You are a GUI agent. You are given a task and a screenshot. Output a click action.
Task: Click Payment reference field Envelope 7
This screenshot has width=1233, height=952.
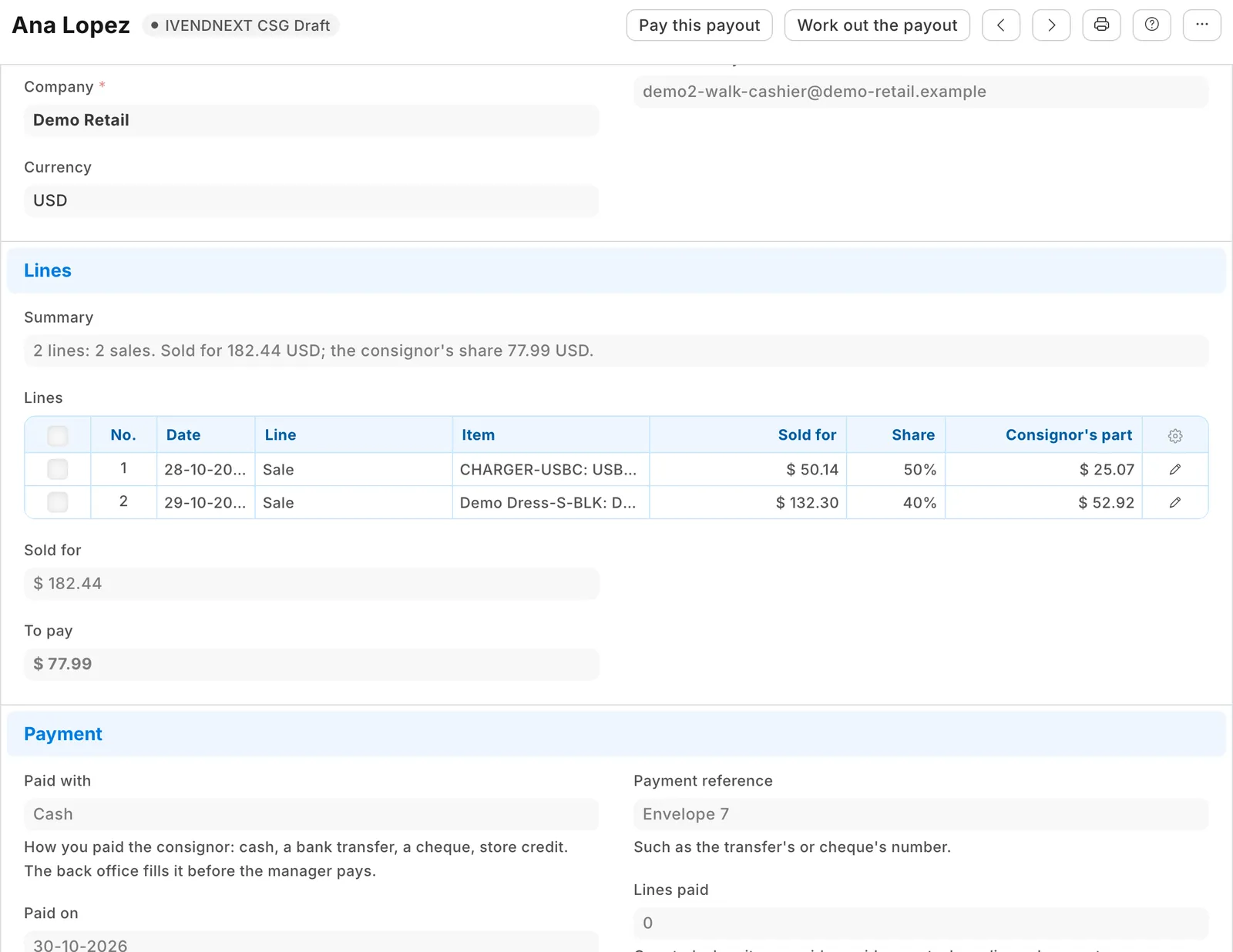[921, 814]
